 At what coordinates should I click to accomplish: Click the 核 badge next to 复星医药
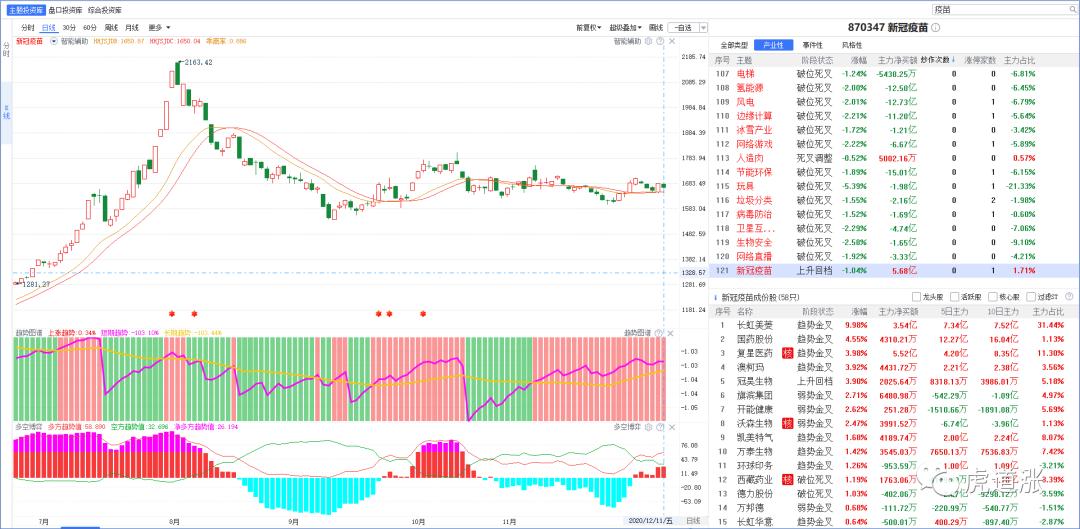(787, 353)
